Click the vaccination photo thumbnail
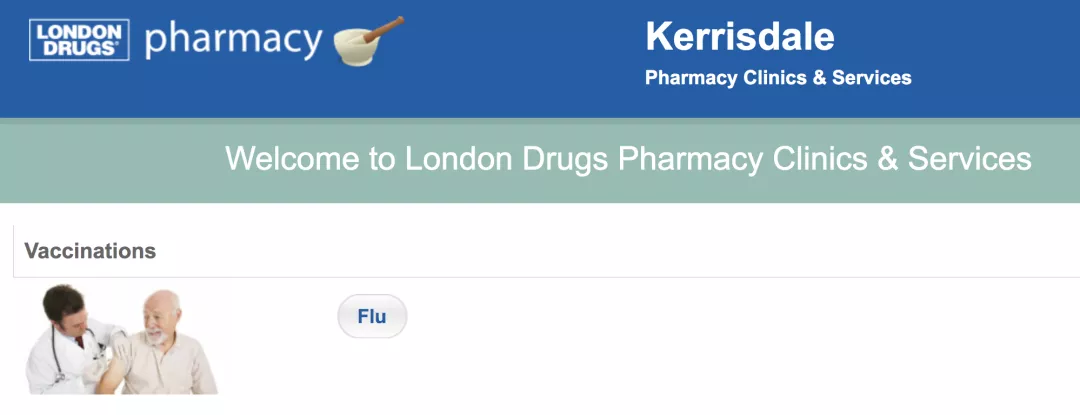The height and width of the screenshot is (415, 1080). click(x=122, y=340)
